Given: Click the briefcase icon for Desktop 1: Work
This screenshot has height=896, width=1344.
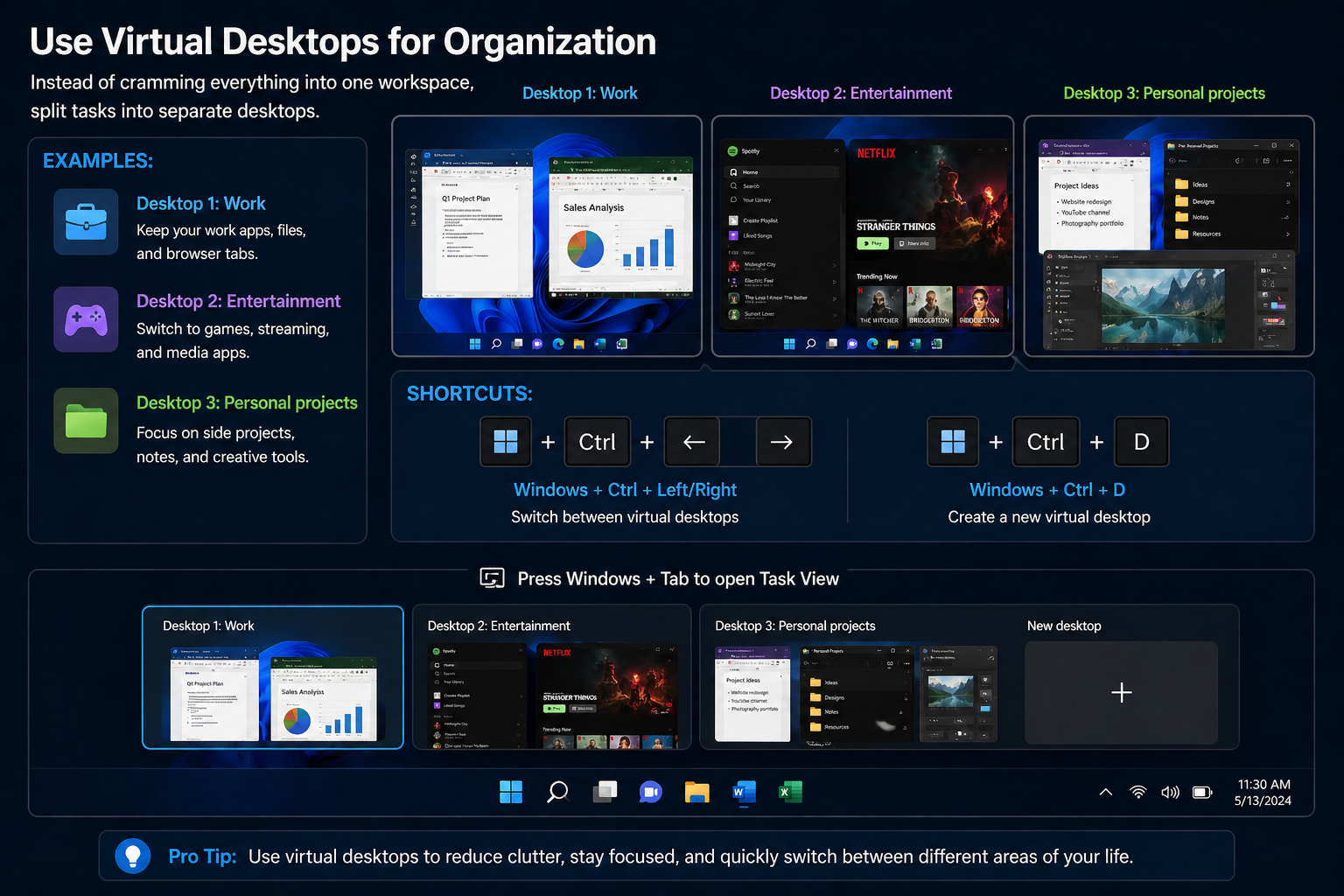Looking at the screenshot, I should point(86,221).
